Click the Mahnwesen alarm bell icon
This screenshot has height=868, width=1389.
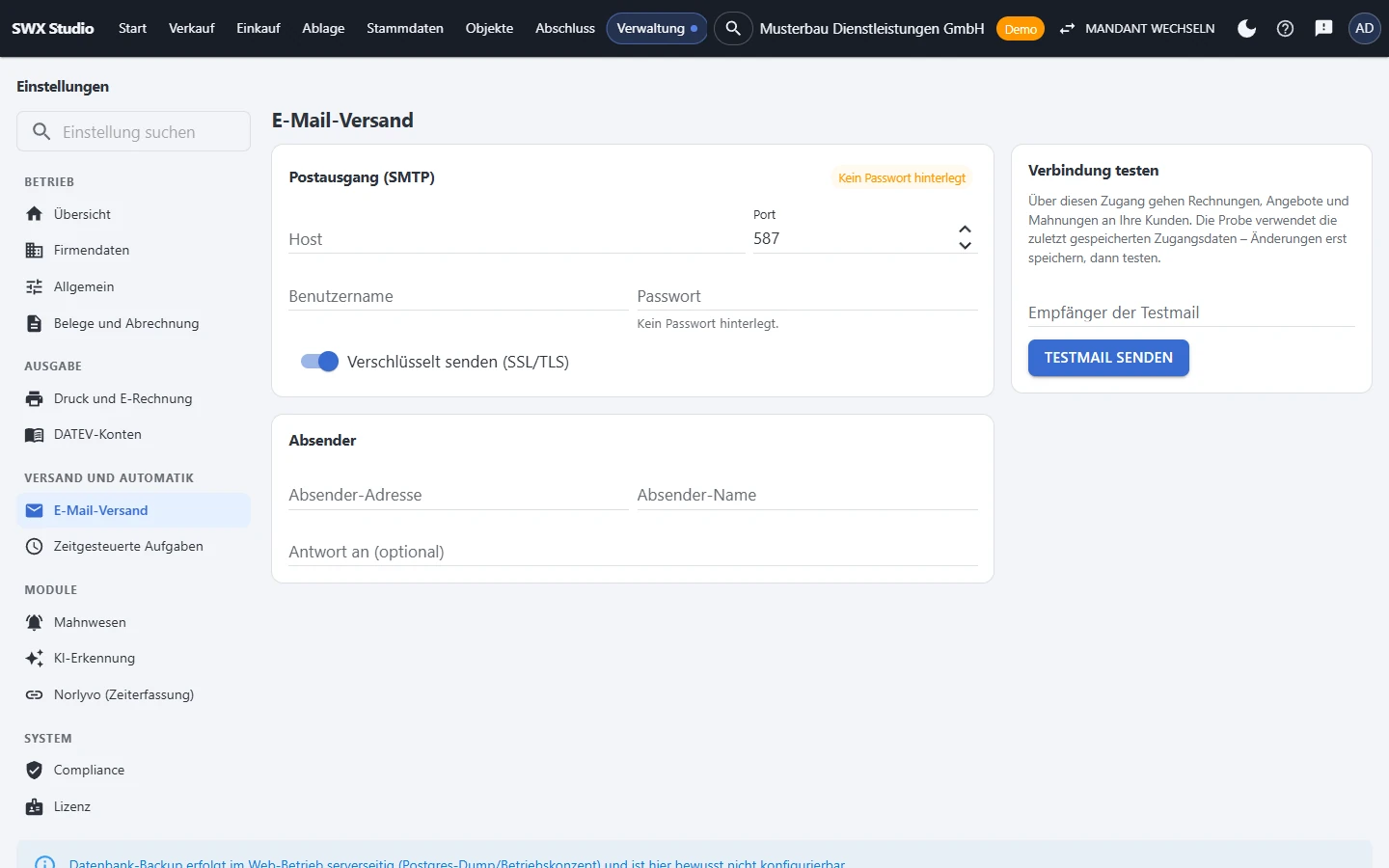(x=35, y=622)
